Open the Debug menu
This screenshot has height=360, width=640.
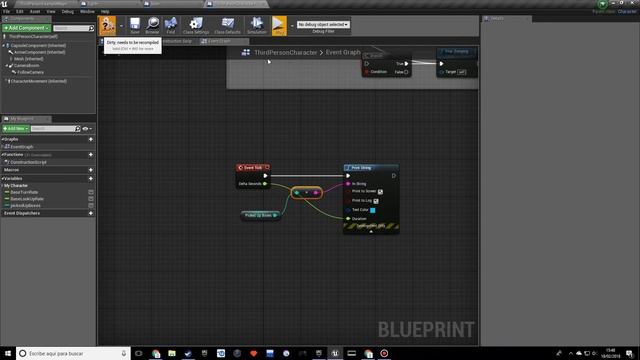point(68,11)
